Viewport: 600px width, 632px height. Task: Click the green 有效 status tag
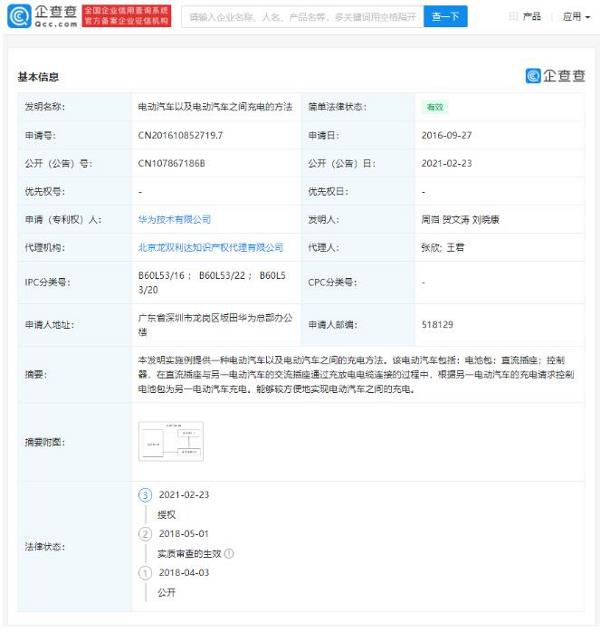coord(434,107)
